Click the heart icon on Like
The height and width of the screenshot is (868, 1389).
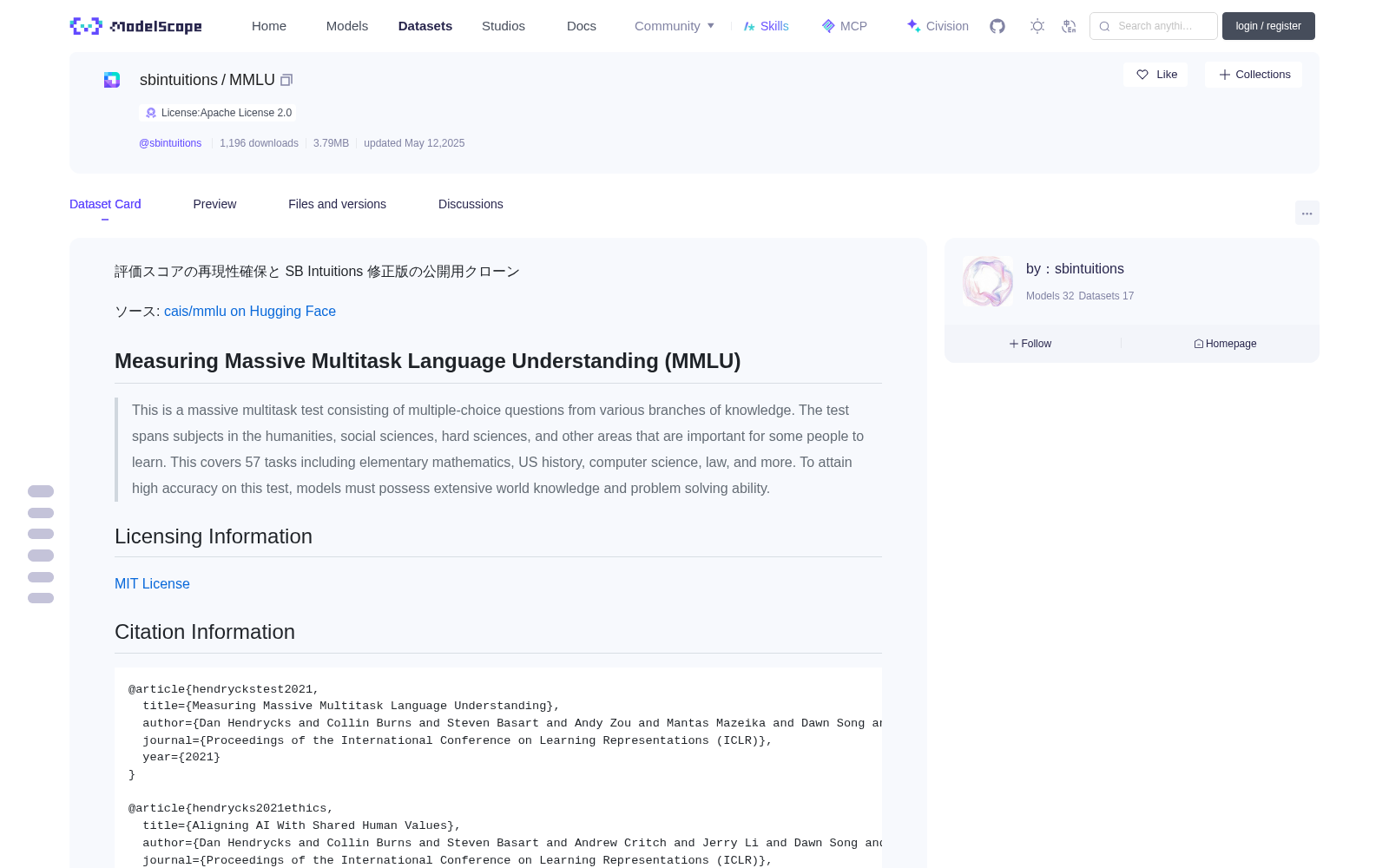tap(1142, 75)
